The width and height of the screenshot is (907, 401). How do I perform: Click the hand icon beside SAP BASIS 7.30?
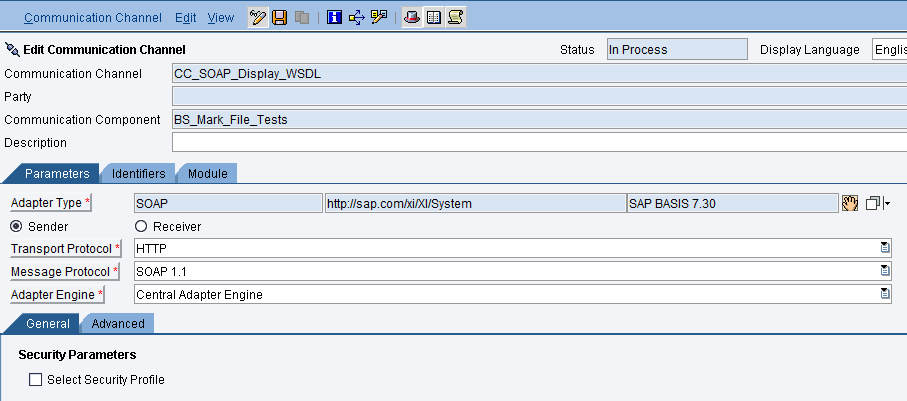[850, 203]
